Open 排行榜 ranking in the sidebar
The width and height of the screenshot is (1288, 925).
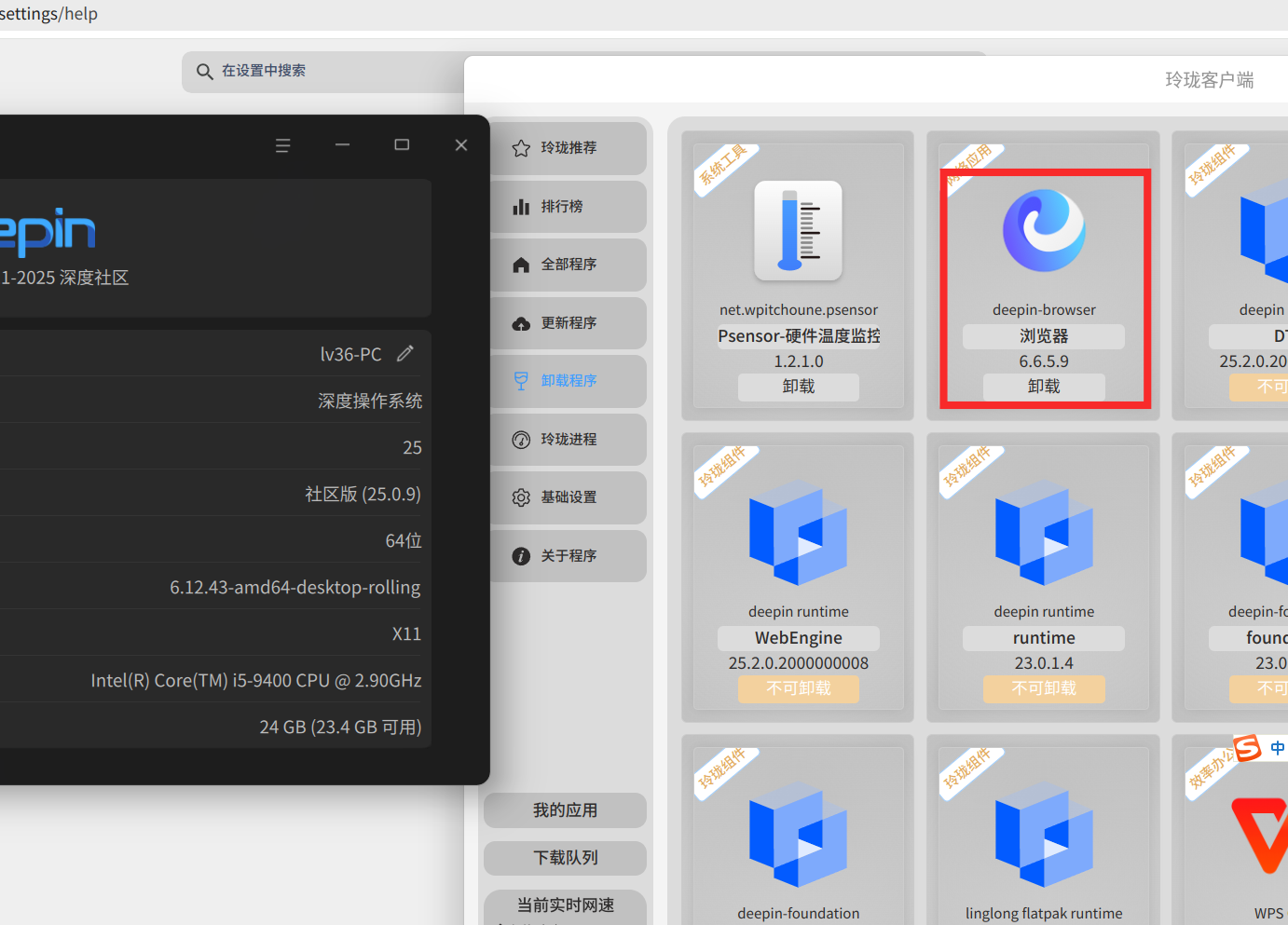coord(567,207)
